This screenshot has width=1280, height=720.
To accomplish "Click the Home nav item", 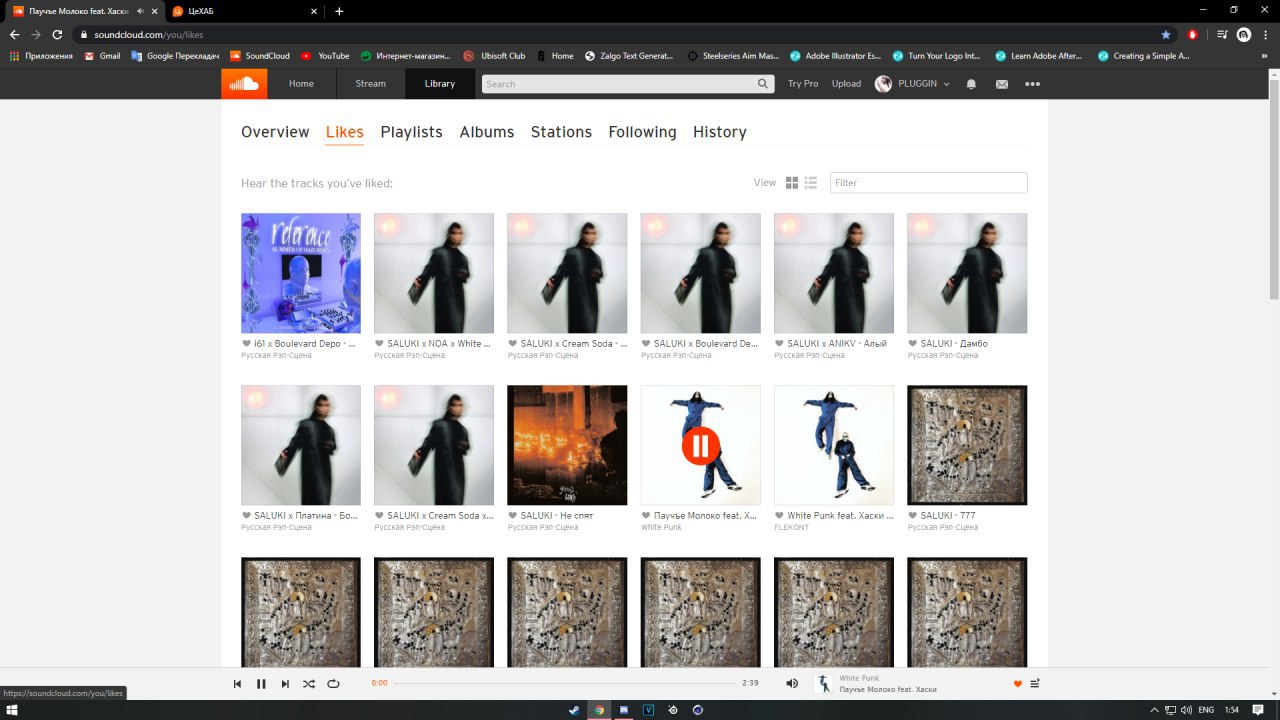I will click(301, 84).
